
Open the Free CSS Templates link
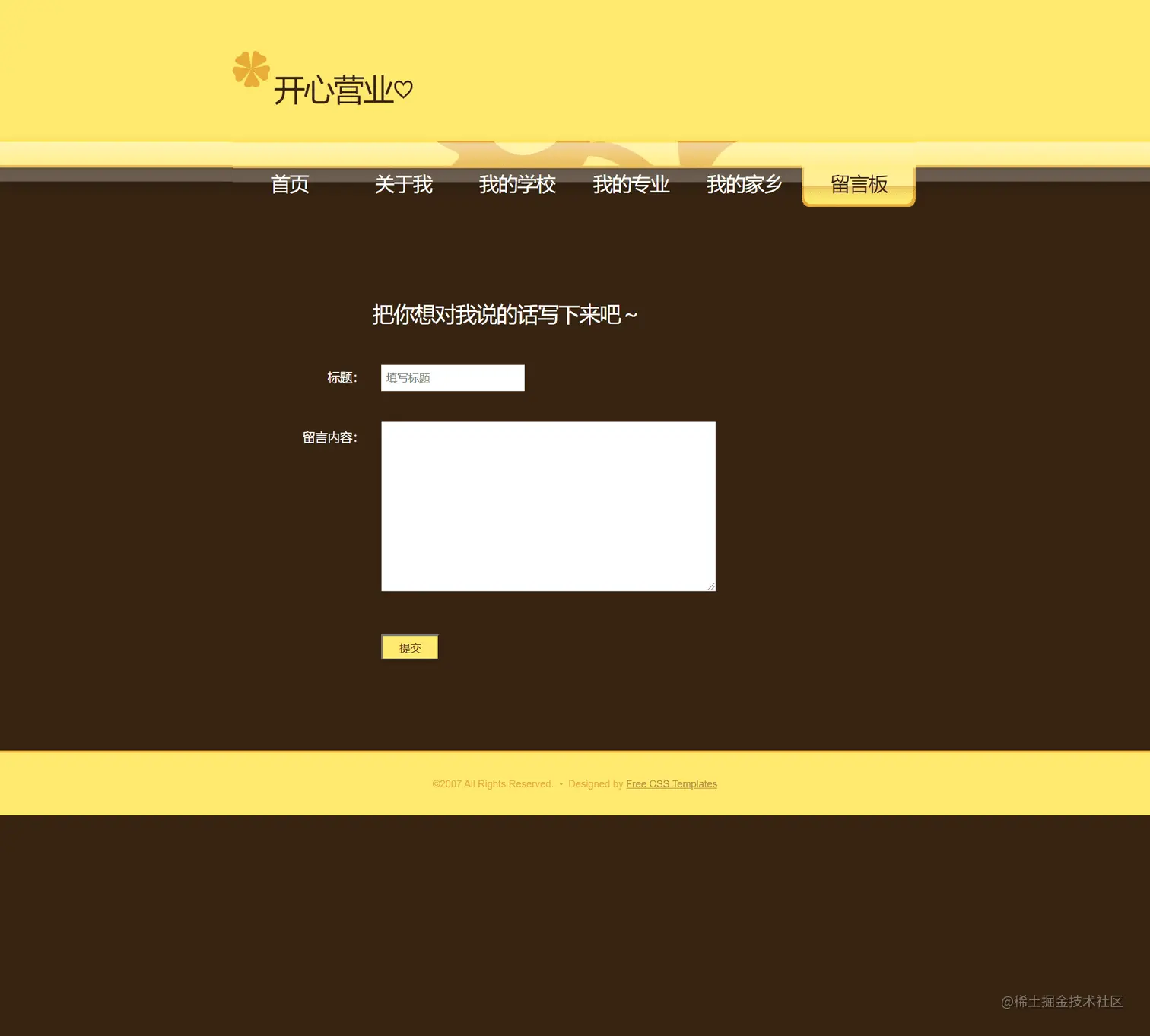[x=672, y=784]
